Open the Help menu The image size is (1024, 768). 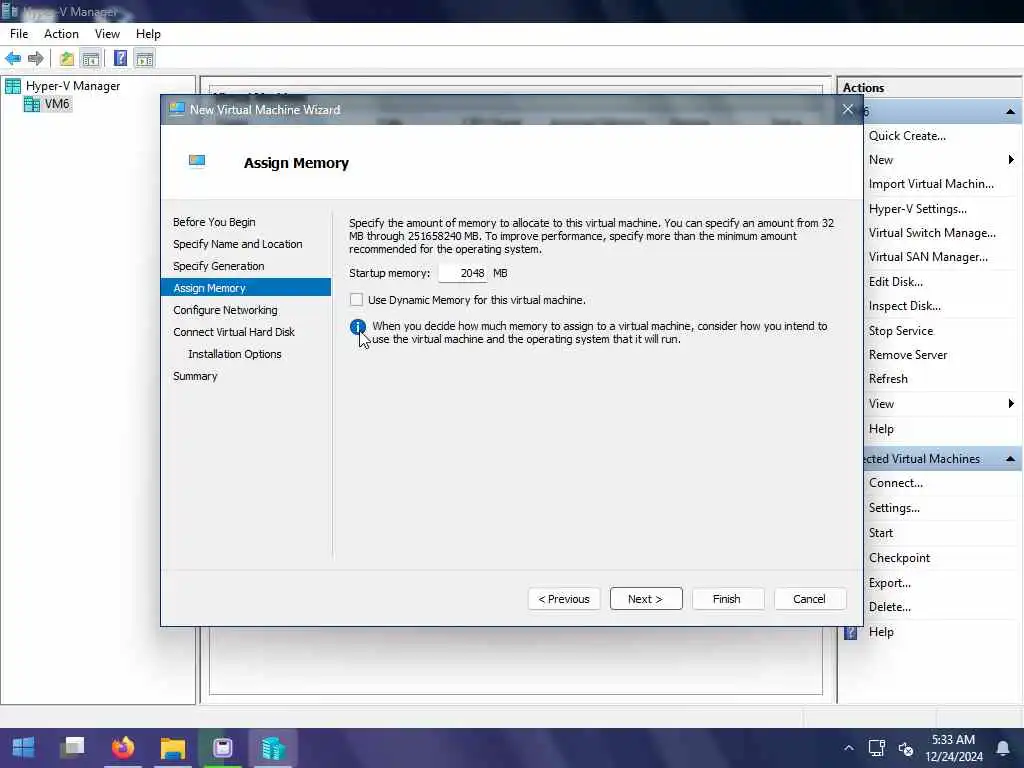[148, 34]
